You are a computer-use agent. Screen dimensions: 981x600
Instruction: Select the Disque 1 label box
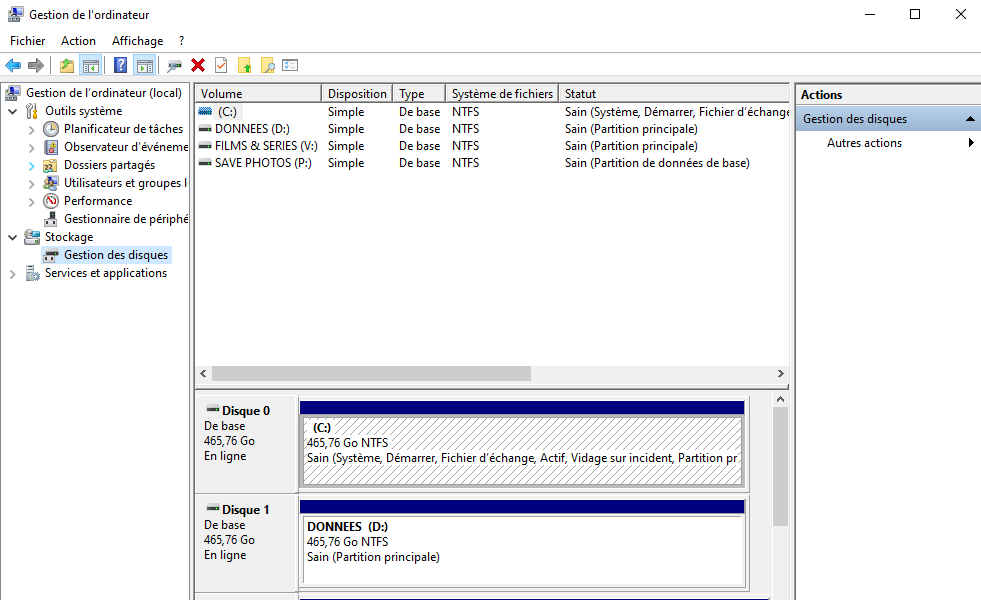pyautogui.click(x=247, y=542)
